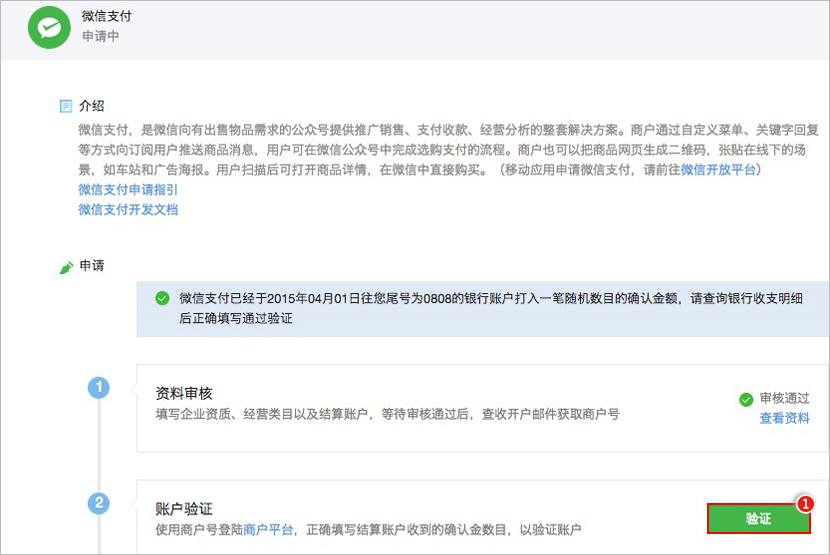This screenshot has height=555, width=830.
Task: Open the 微信支付申请指引 guide link
Action: tap(128, 190)
